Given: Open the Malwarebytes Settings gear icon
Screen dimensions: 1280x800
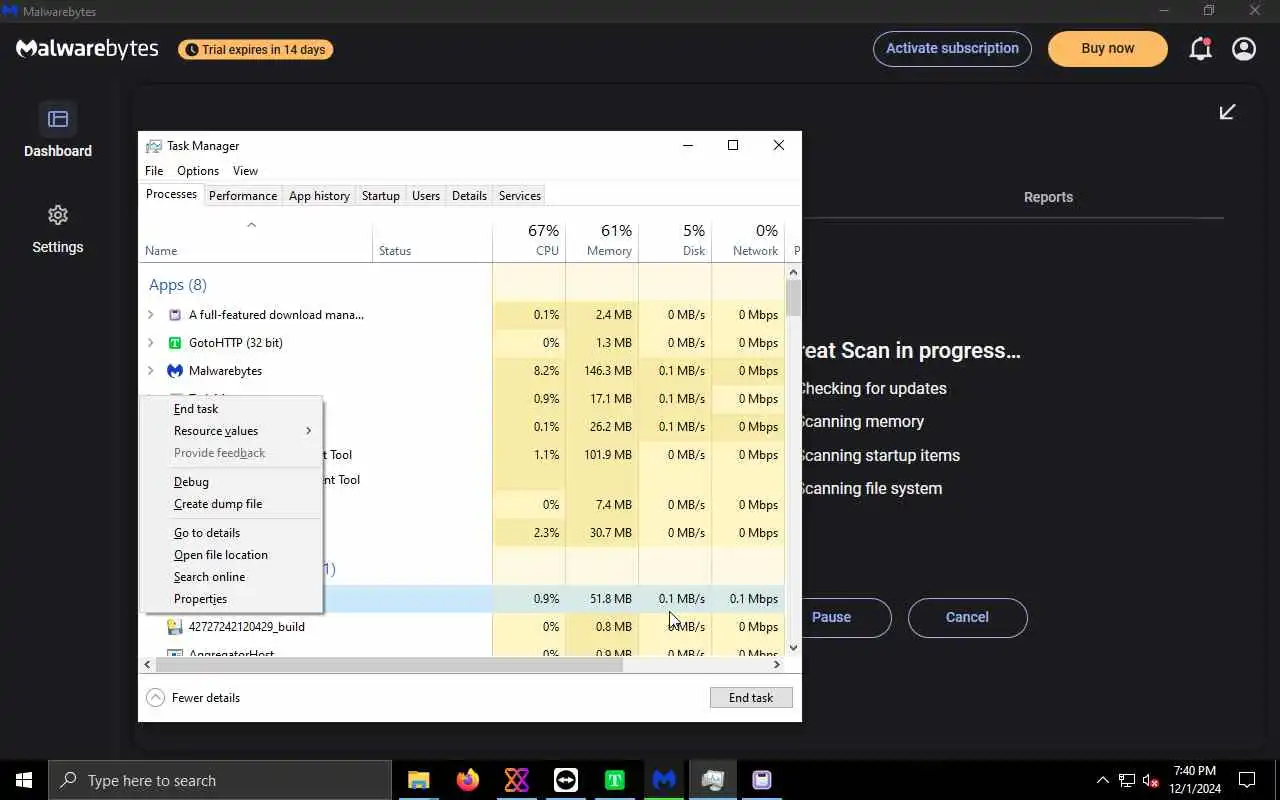Looking at the screenshot, I should point(58,215).
